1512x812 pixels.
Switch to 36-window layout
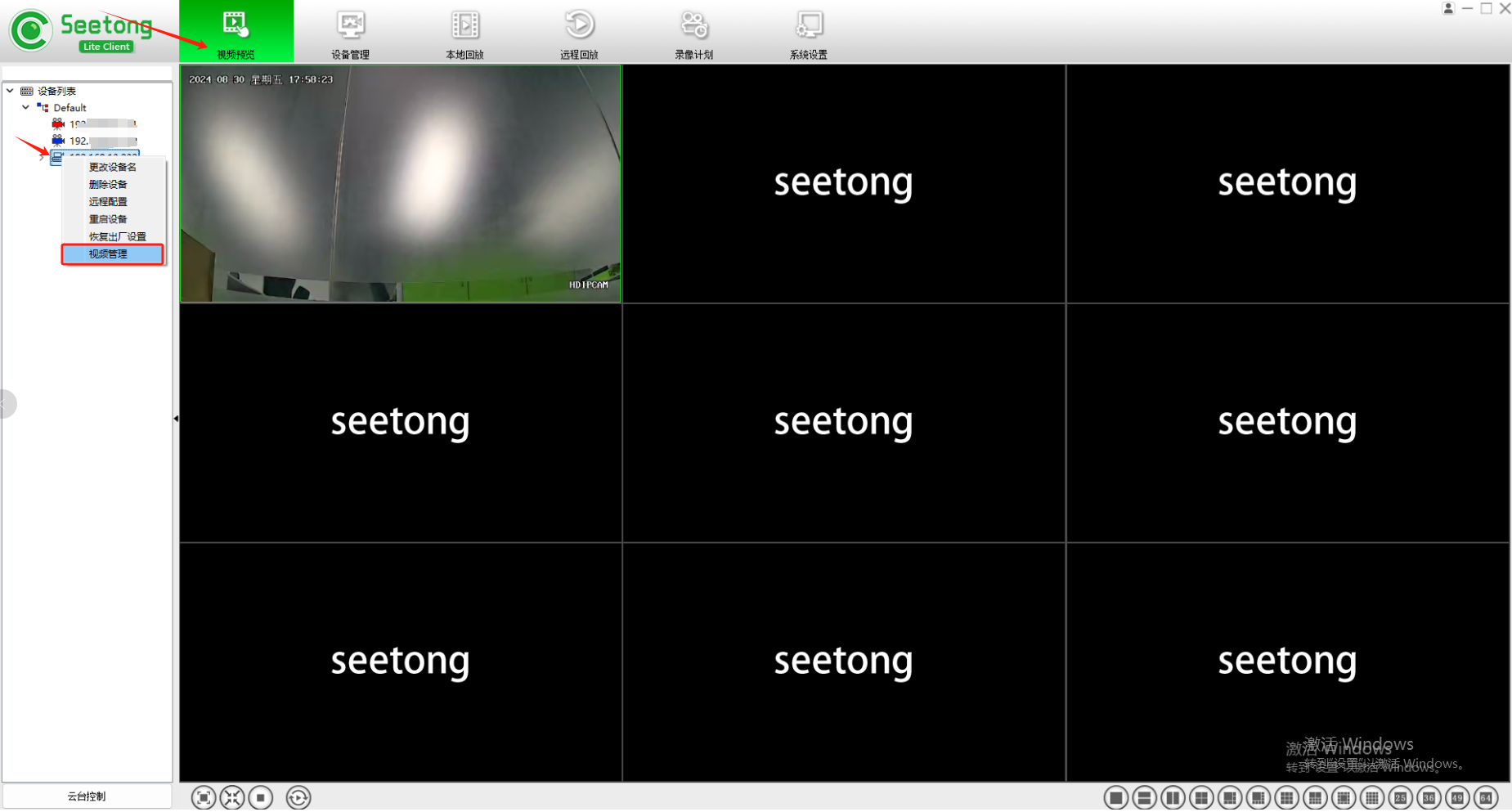[x=1429, y=797]
